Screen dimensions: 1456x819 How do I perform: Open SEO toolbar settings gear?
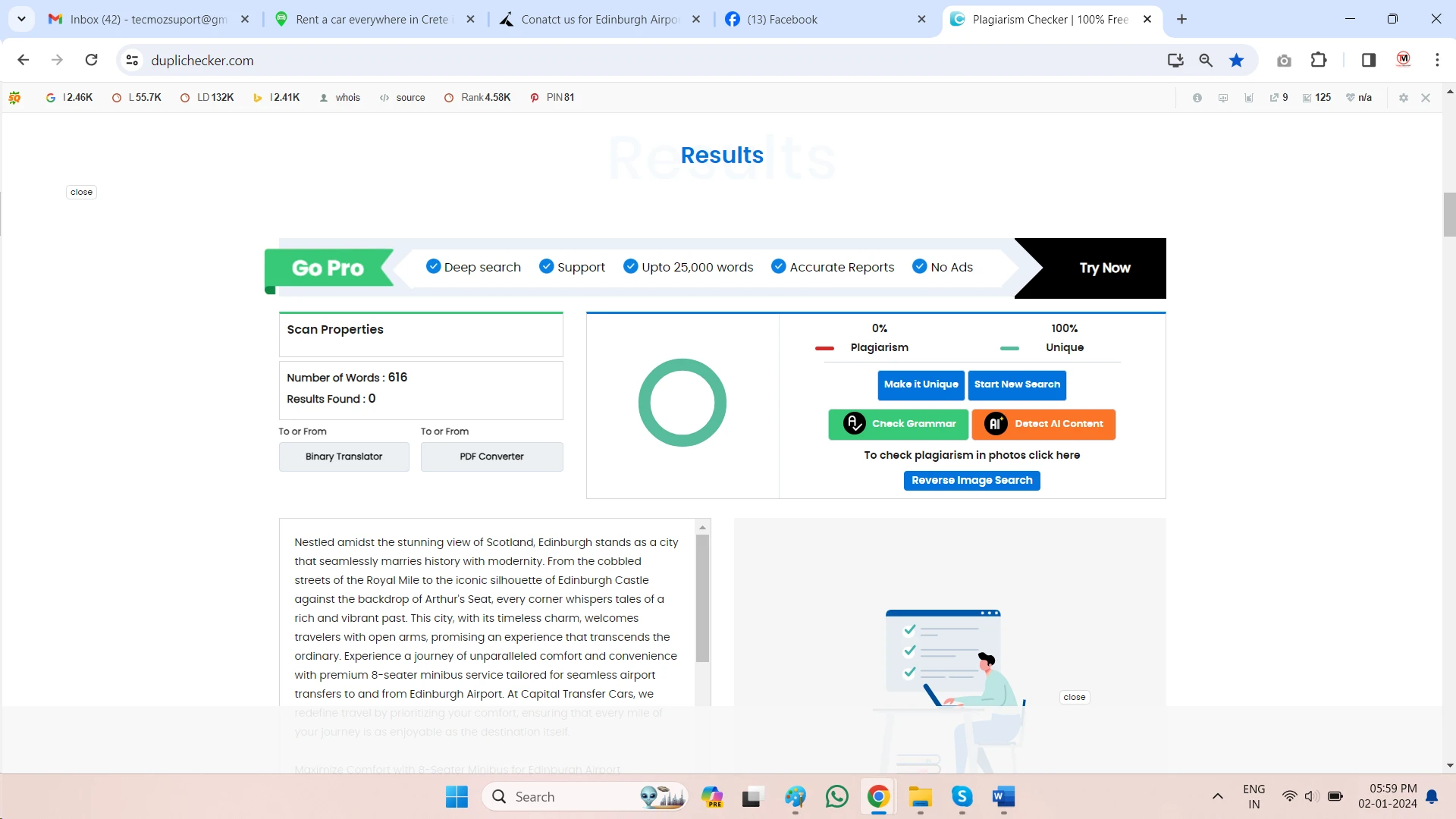1404,98
